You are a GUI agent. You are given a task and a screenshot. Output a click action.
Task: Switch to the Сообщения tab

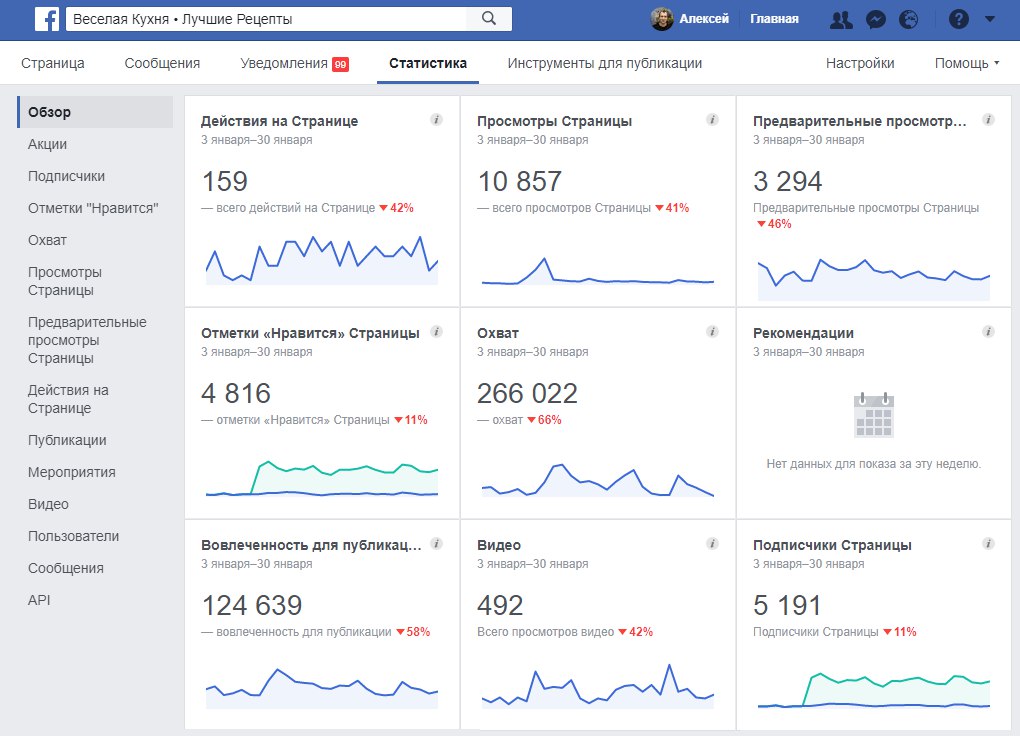coord(162,63)
